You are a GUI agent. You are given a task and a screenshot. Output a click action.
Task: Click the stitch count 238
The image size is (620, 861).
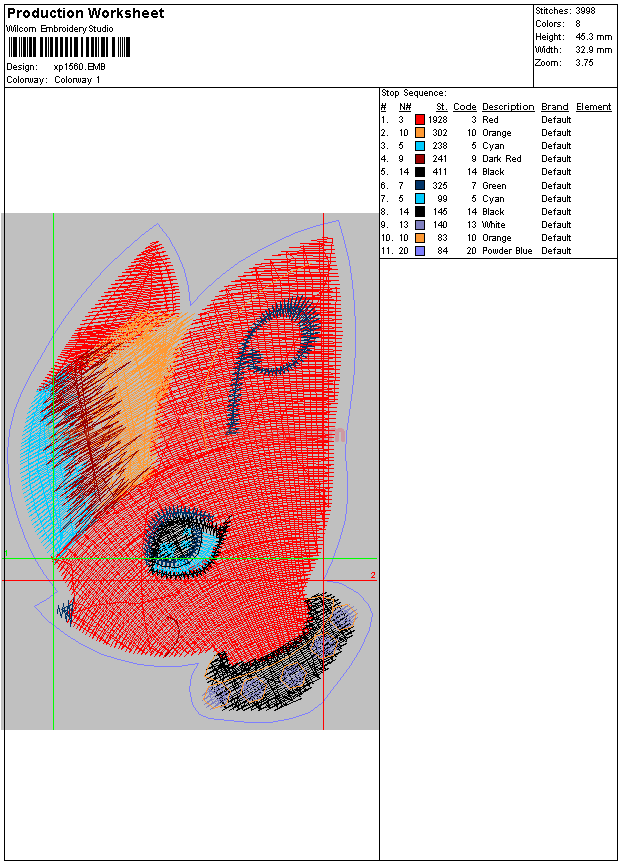click(x=440, y=146)
